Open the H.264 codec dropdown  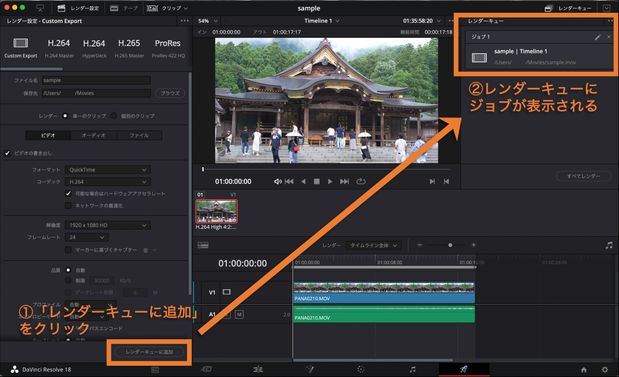coord(107,182)
